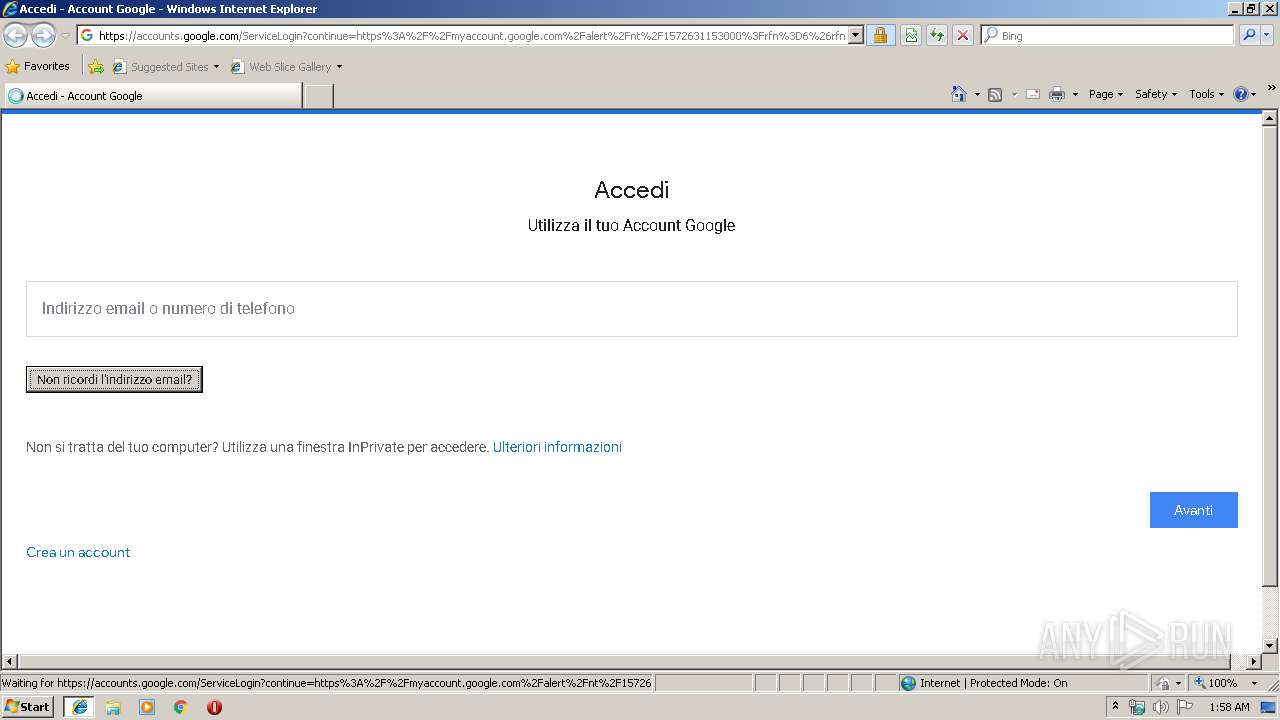Open the media player taskbar icon
This screenshot has height=720, width=1280.
point(147,707)
